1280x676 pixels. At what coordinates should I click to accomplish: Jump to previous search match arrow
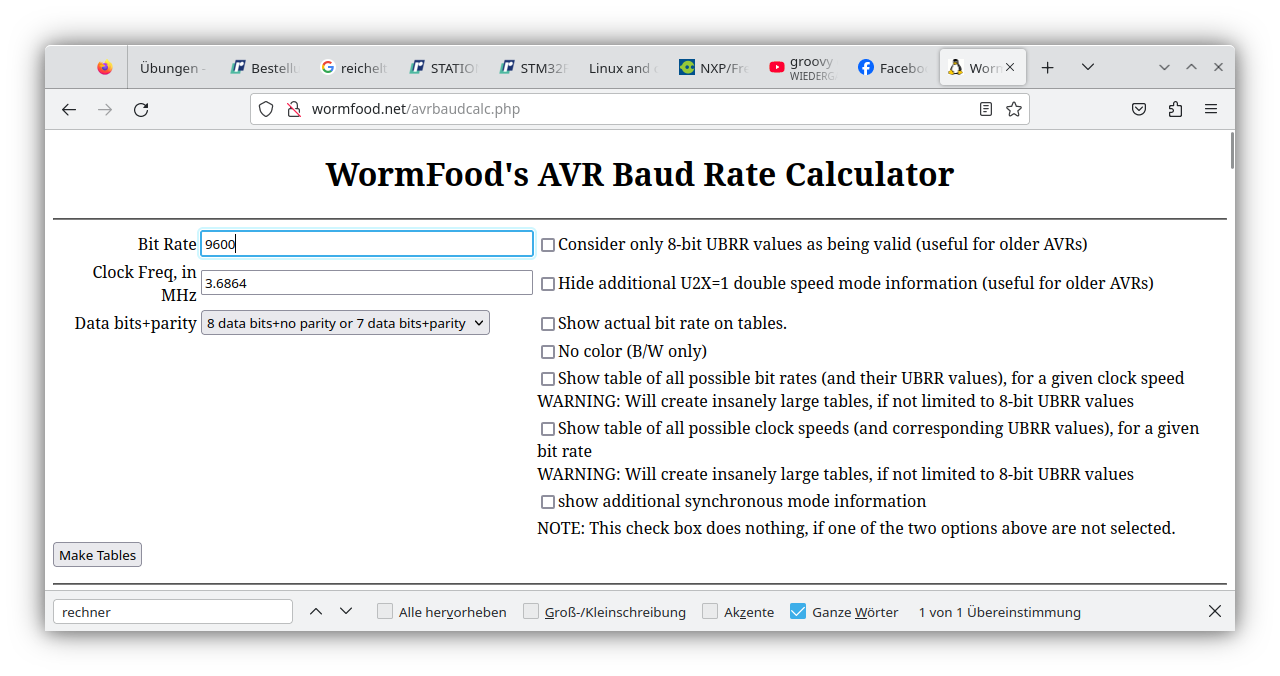click(x=316, y=611)
